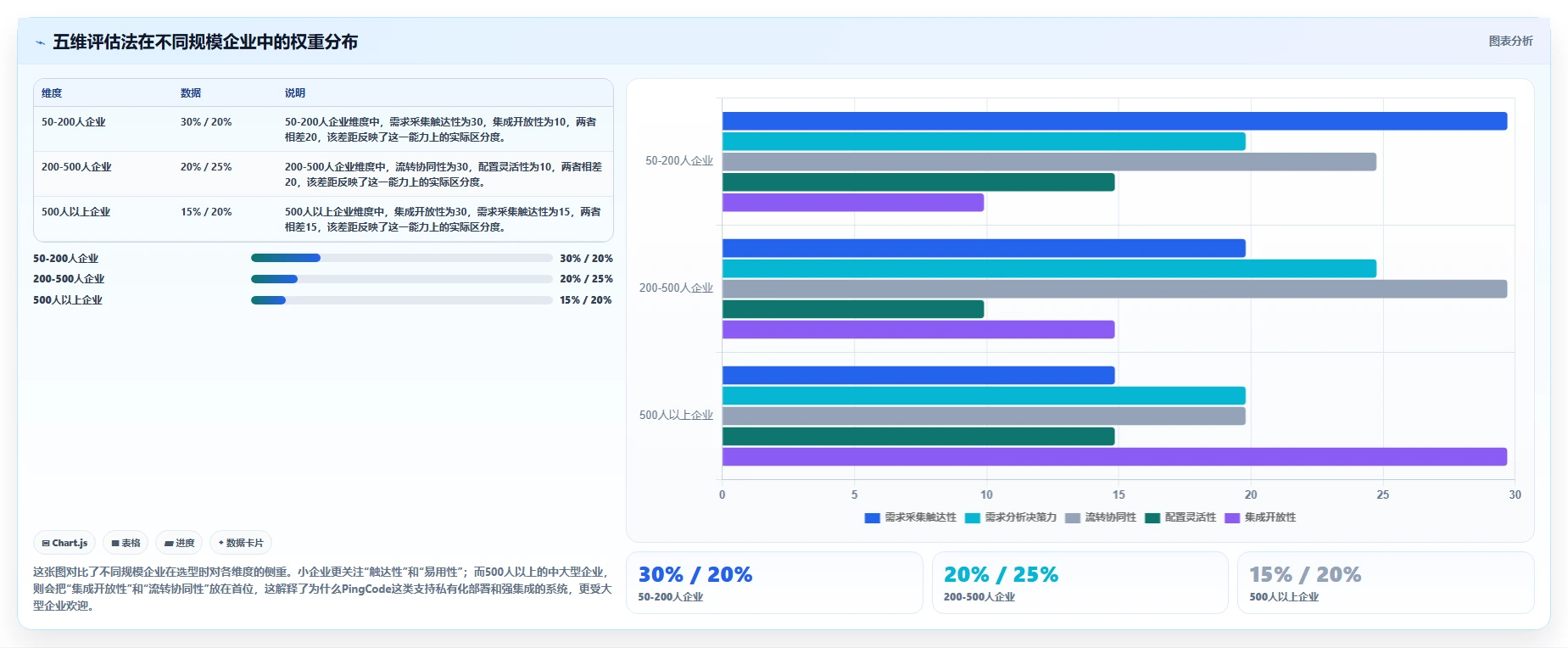Screen dimensions: 1568x648
Task: Click table data value 20% / 25%
Action: 206,167
